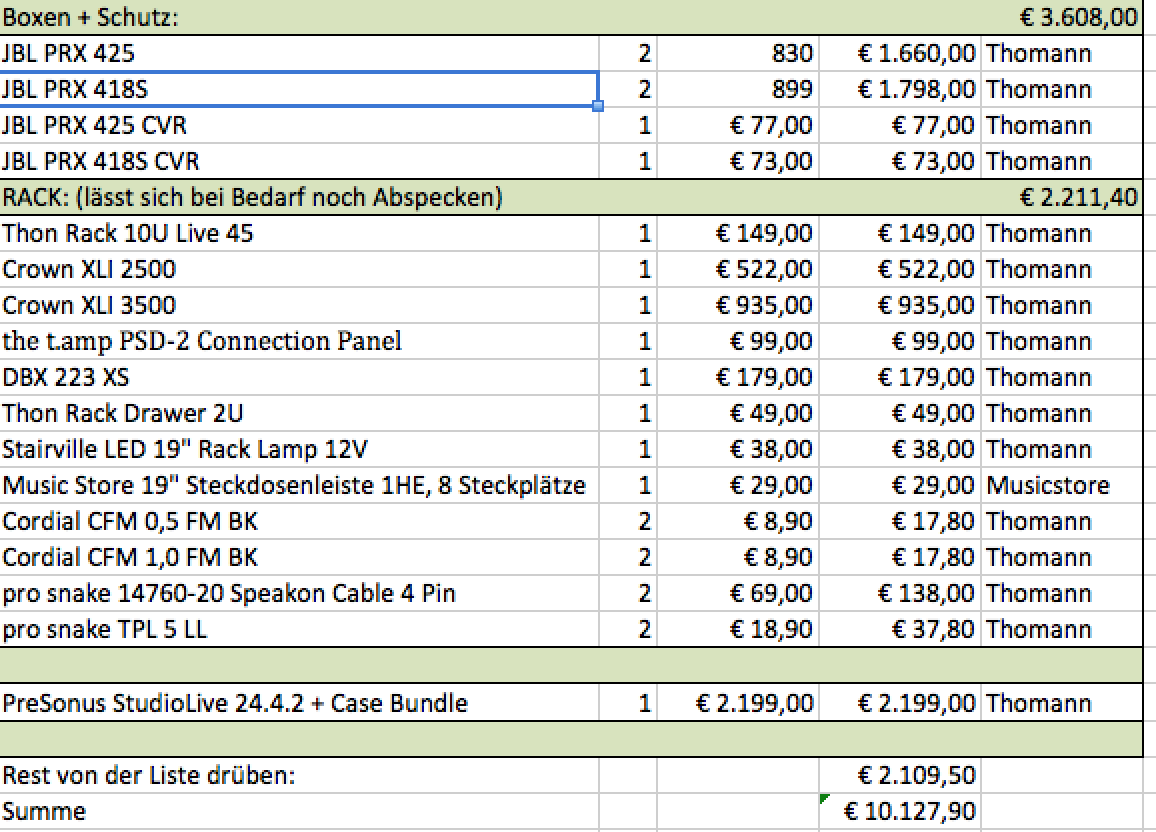Click Thomann in the Crown XLI 3500 row
The image size is (1156, 832).
[1062, 305]
